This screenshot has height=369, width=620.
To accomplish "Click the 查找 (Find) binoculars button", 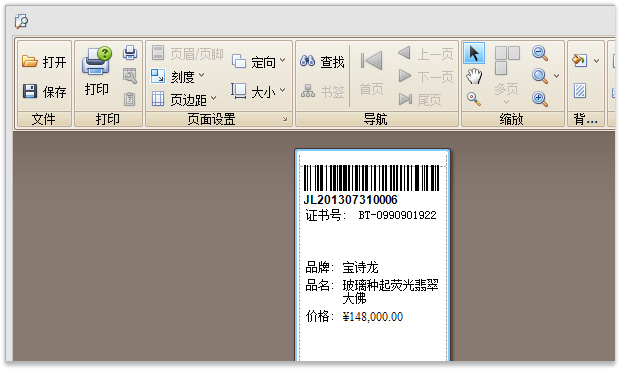I will point(322,61).
